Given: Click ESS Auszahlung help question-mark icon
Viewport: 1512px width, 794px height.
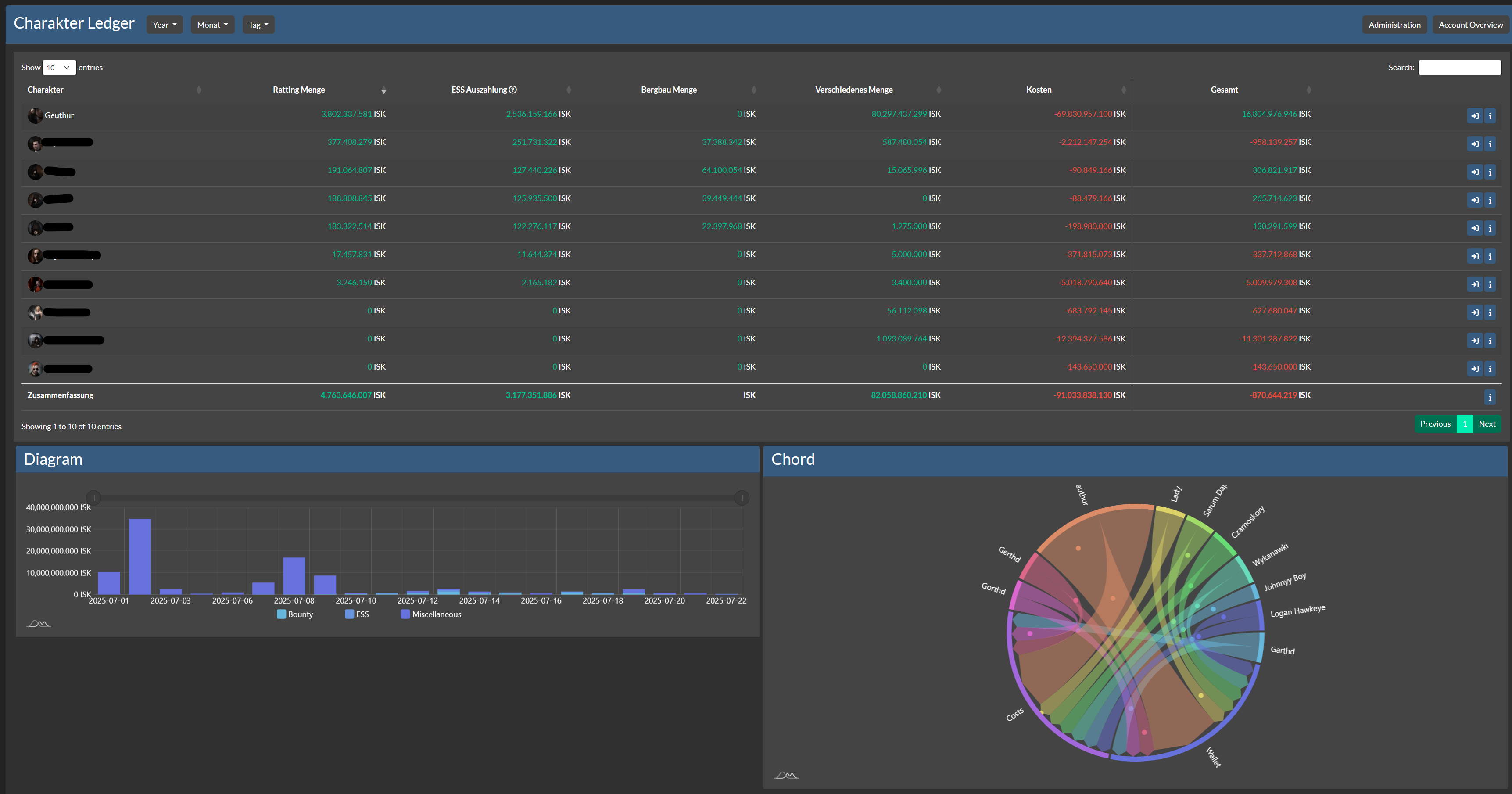Looking at the screenshot, I should coord(513,90).
